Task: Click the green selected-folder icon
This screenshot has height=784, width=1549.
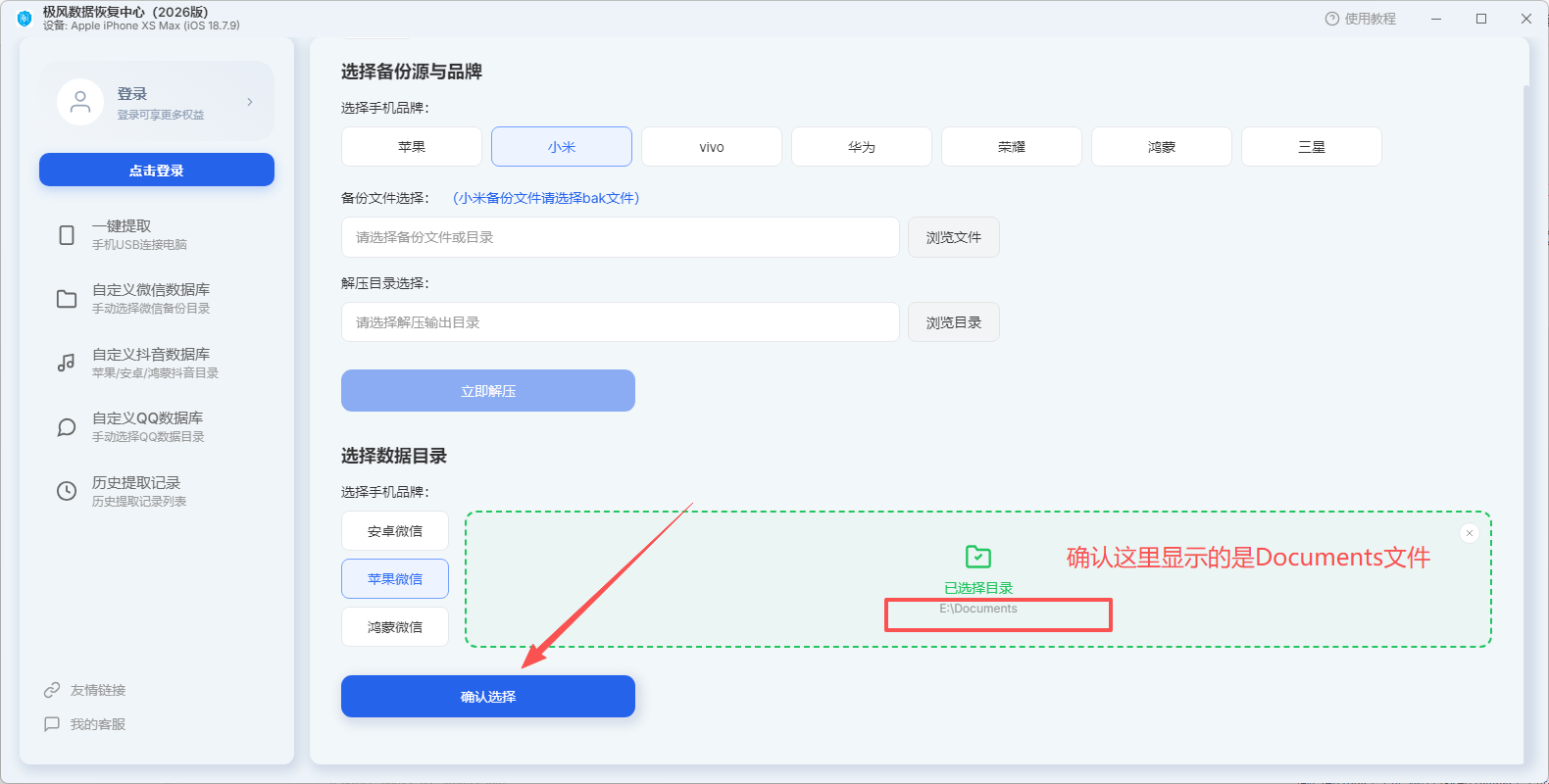Action: pos(978,557)
